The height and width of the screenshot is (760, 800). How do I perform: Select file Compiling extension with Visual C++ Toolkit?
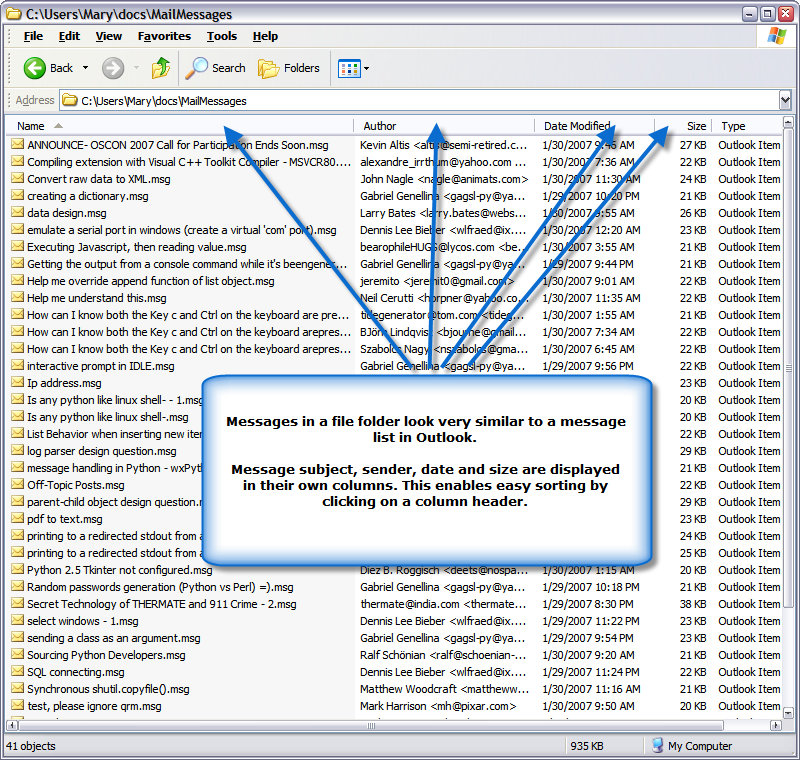[189, 162]
